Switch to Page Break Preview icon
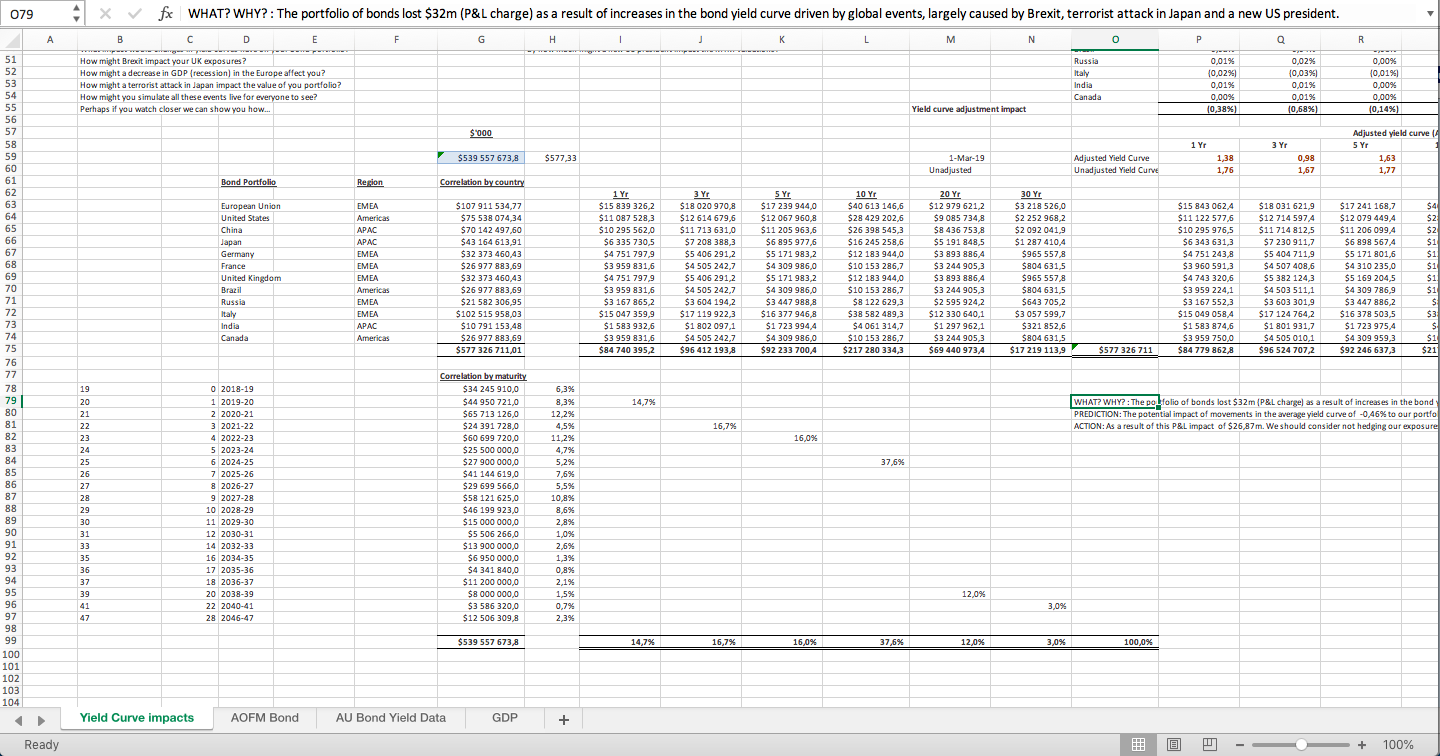1440x756 pixels. pyautogui.click(x=1208, y=744)
